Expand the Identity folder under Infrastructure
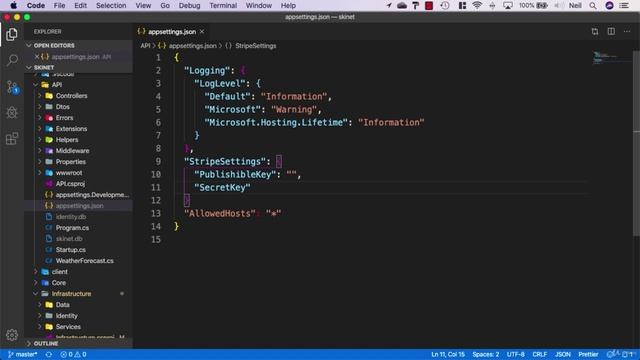Screen dimensions: 640x360 pos(67,316)
